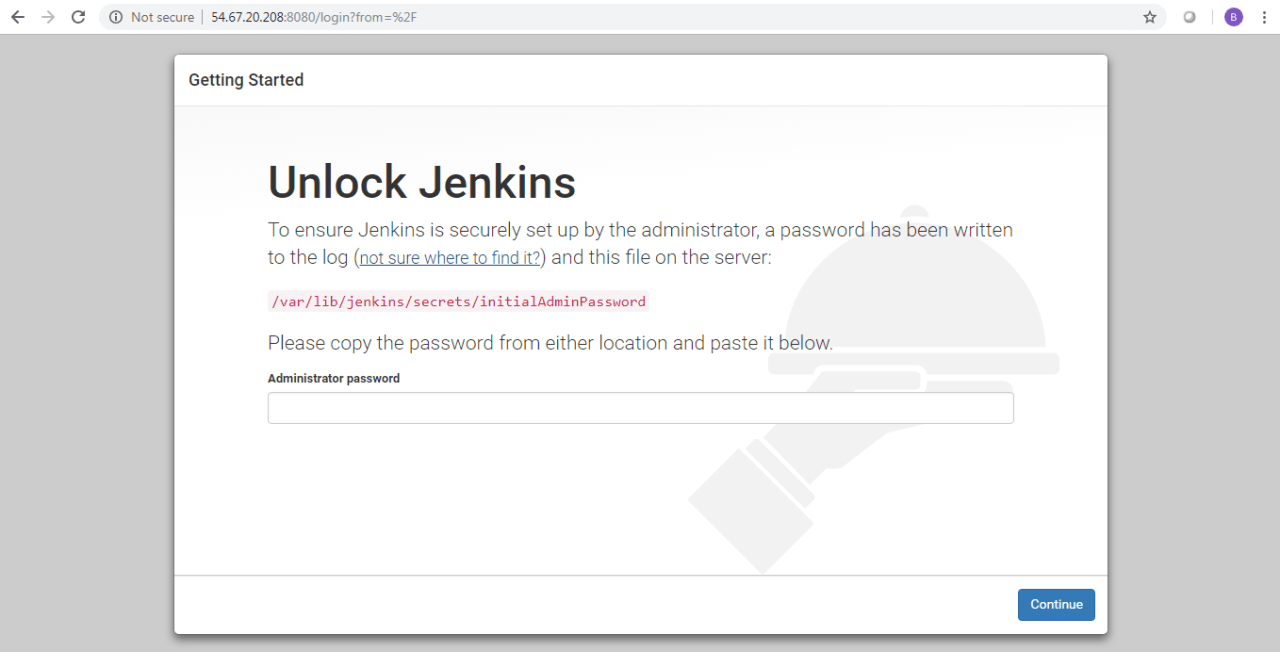Reload the page with the refresh icon
1280x652 pixels.
coord(78,17)
